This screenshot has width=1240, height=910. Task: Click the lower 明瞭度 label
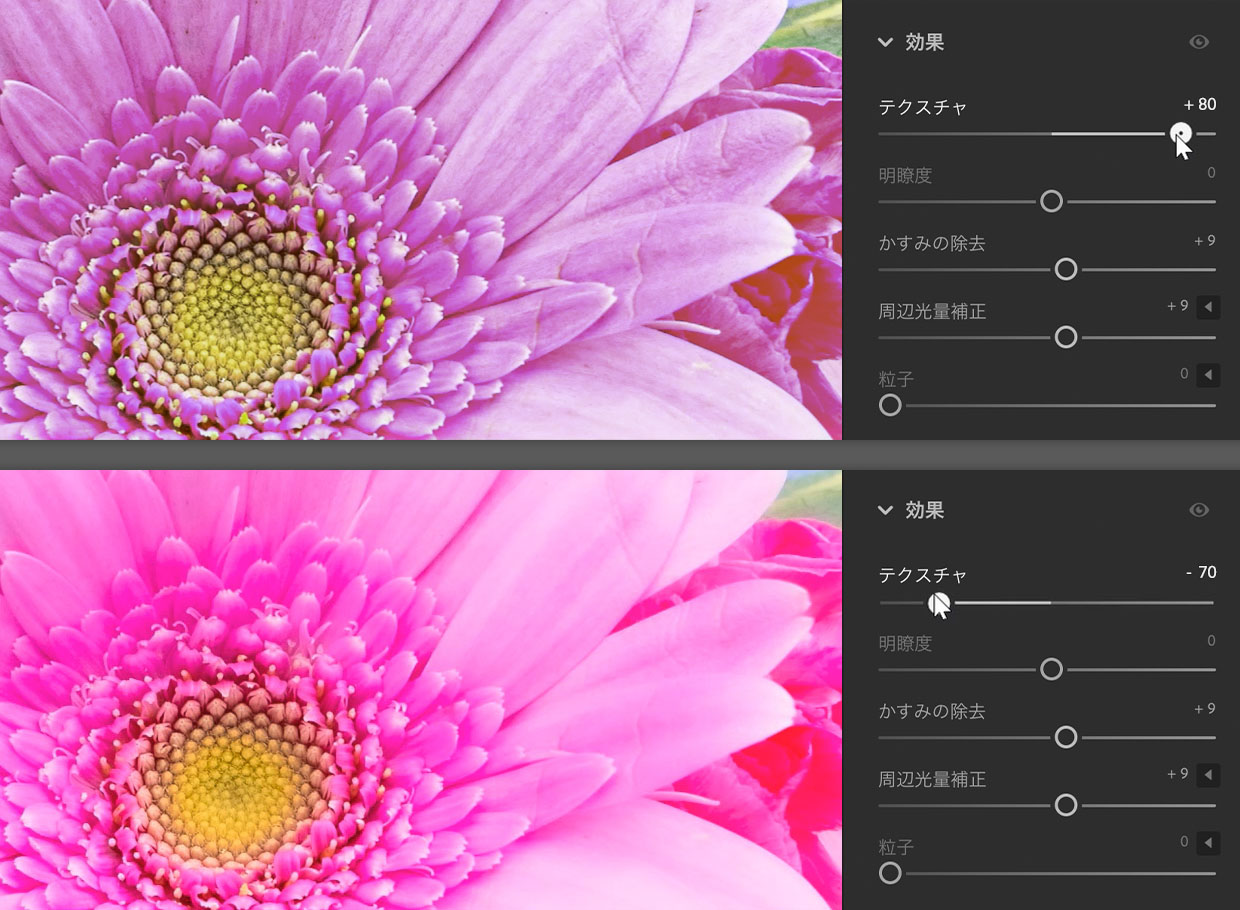(x=905, y=643)
